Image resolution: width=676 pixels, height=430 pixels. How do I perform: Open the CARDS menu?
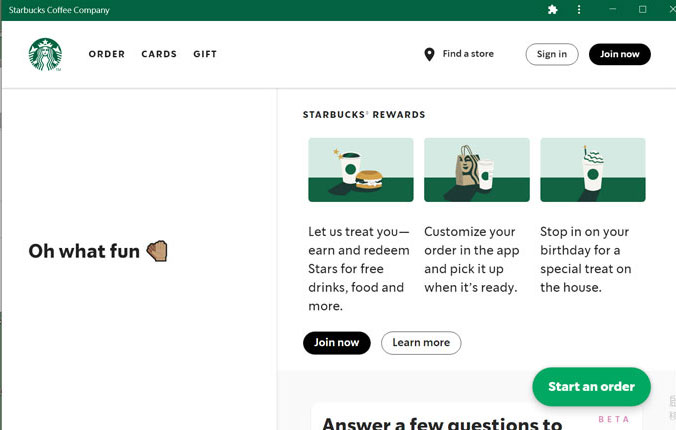point(159,54)
